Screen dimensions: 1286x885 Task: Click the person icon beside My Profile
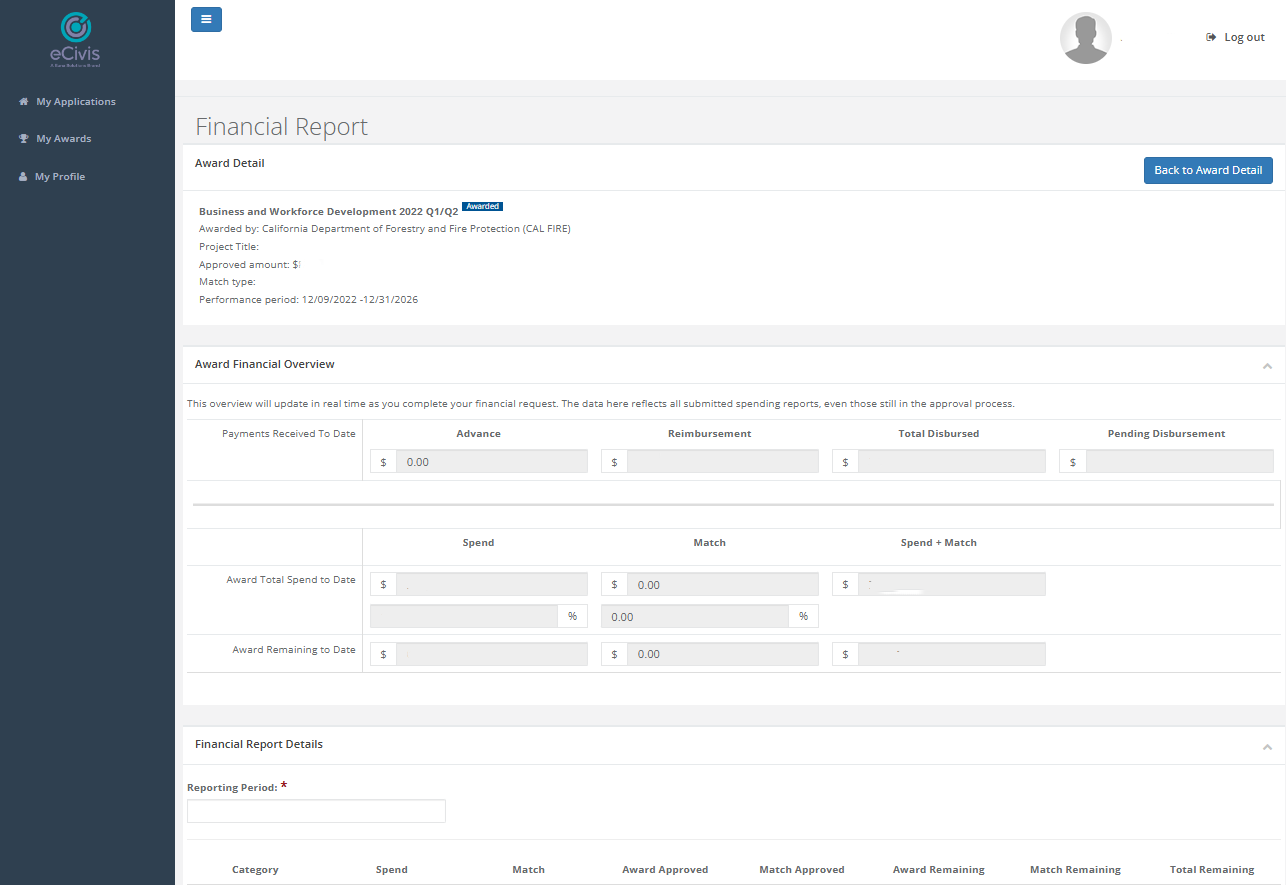coord(23,177)
